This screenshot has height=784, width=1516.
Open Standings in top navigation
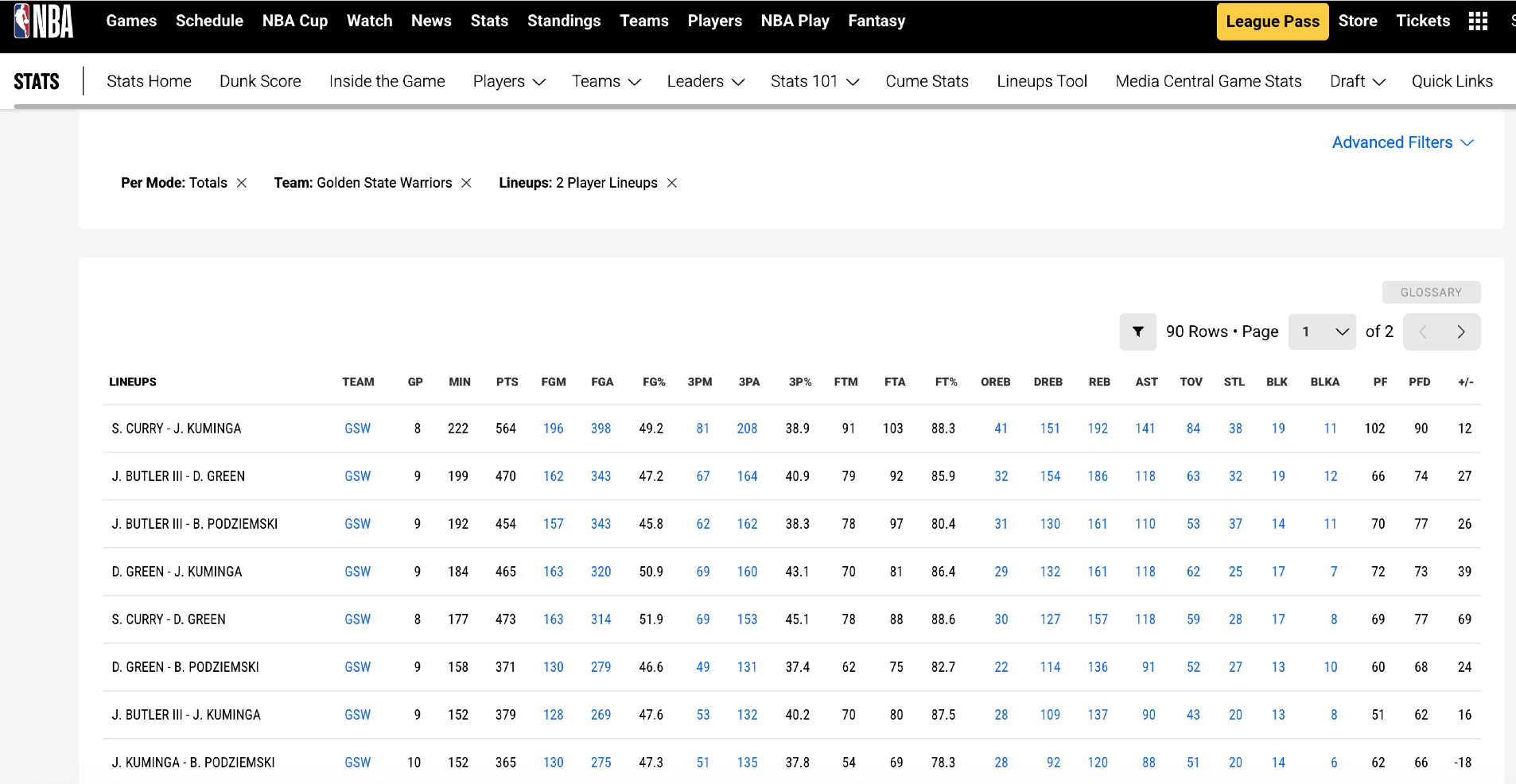point(564,21)
